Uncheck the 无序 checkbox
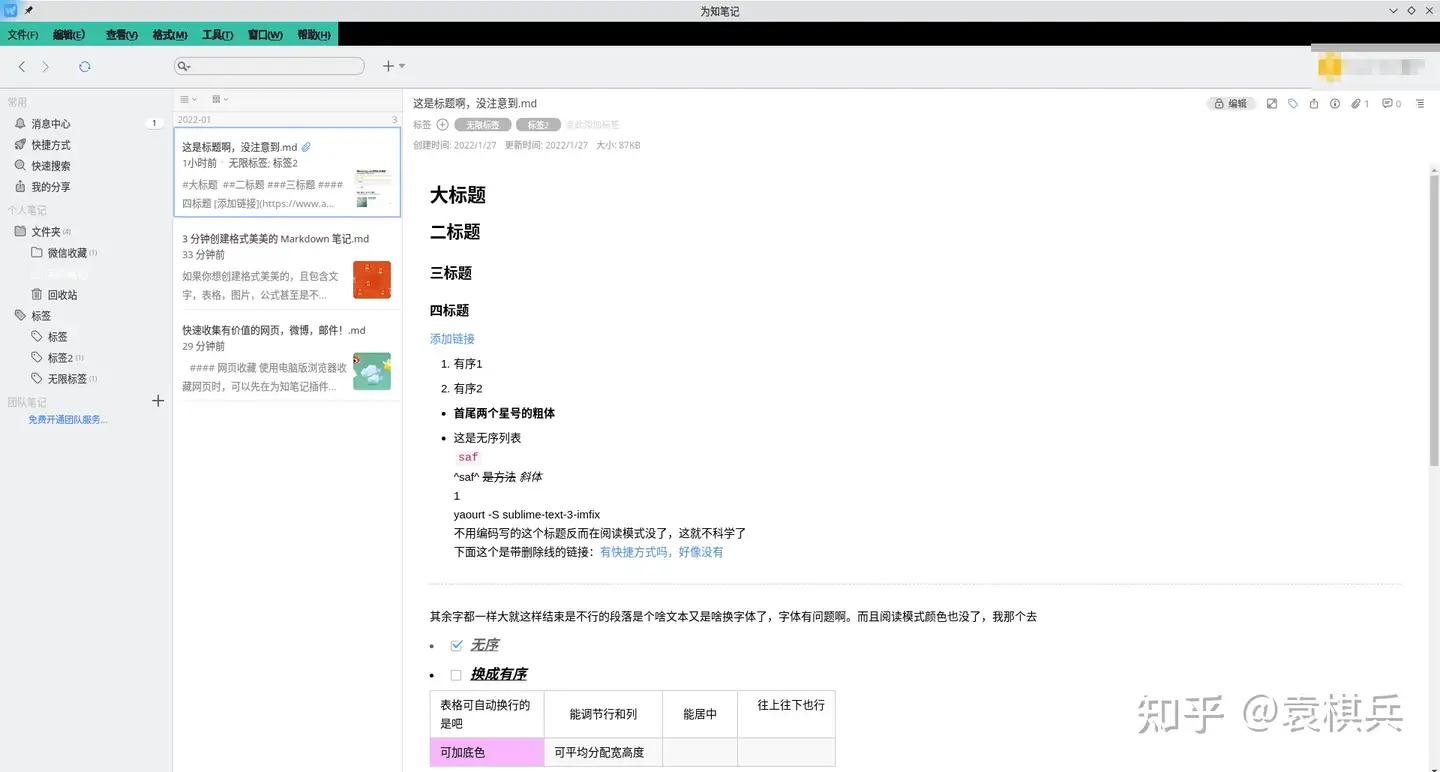 point(457,645)
